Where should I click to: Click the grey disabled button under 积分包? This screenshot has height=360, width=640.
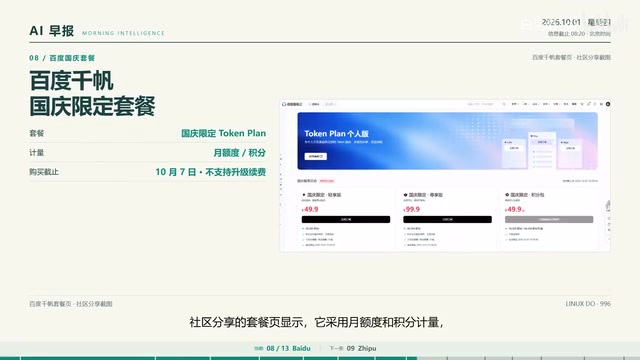coord(549,219)
